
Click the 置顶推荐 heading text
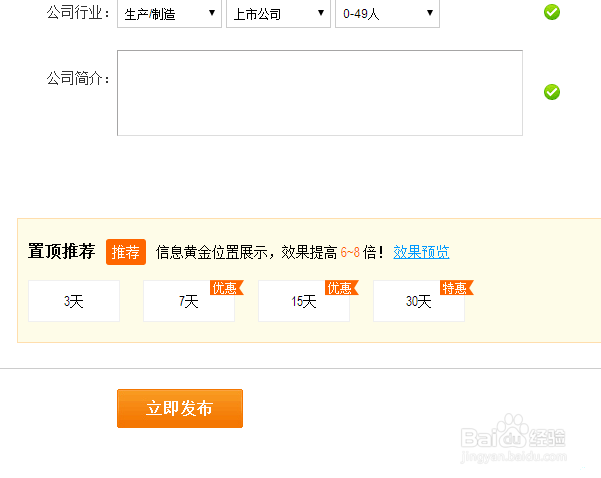(61, 251)
